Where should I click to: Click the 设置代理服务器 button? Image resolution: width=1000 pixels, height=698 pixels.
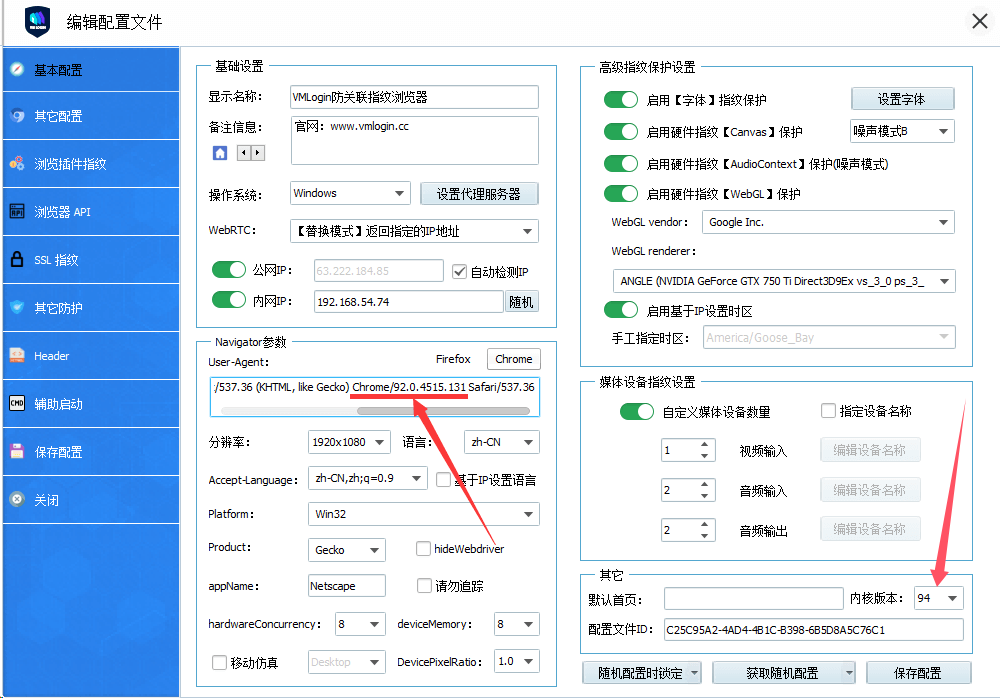[479, 194]
